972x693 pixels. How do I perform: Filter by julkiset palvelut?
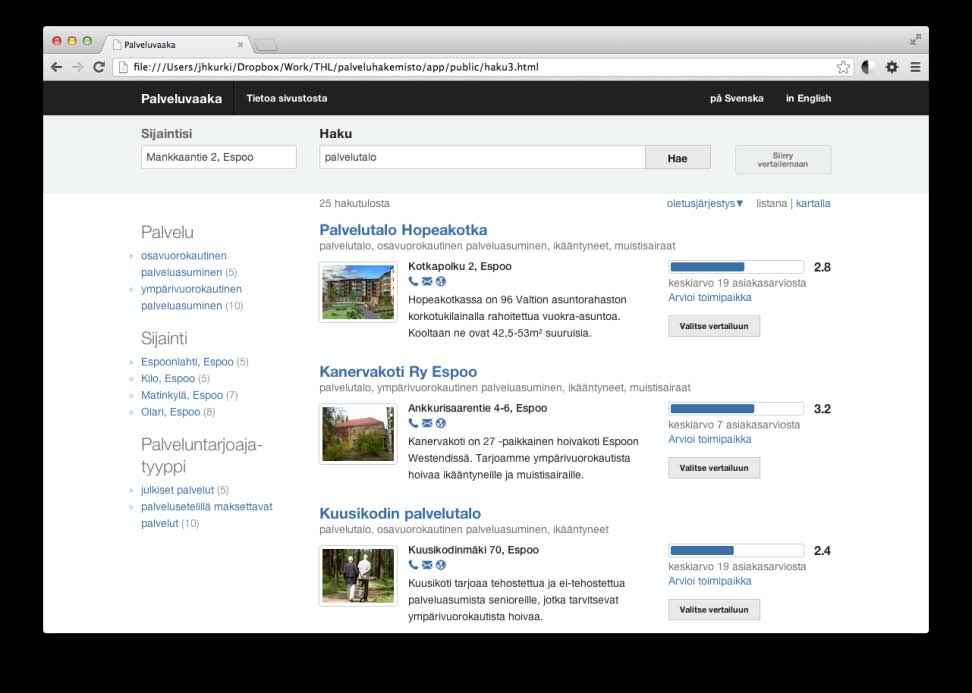click(x=177, y=490)
